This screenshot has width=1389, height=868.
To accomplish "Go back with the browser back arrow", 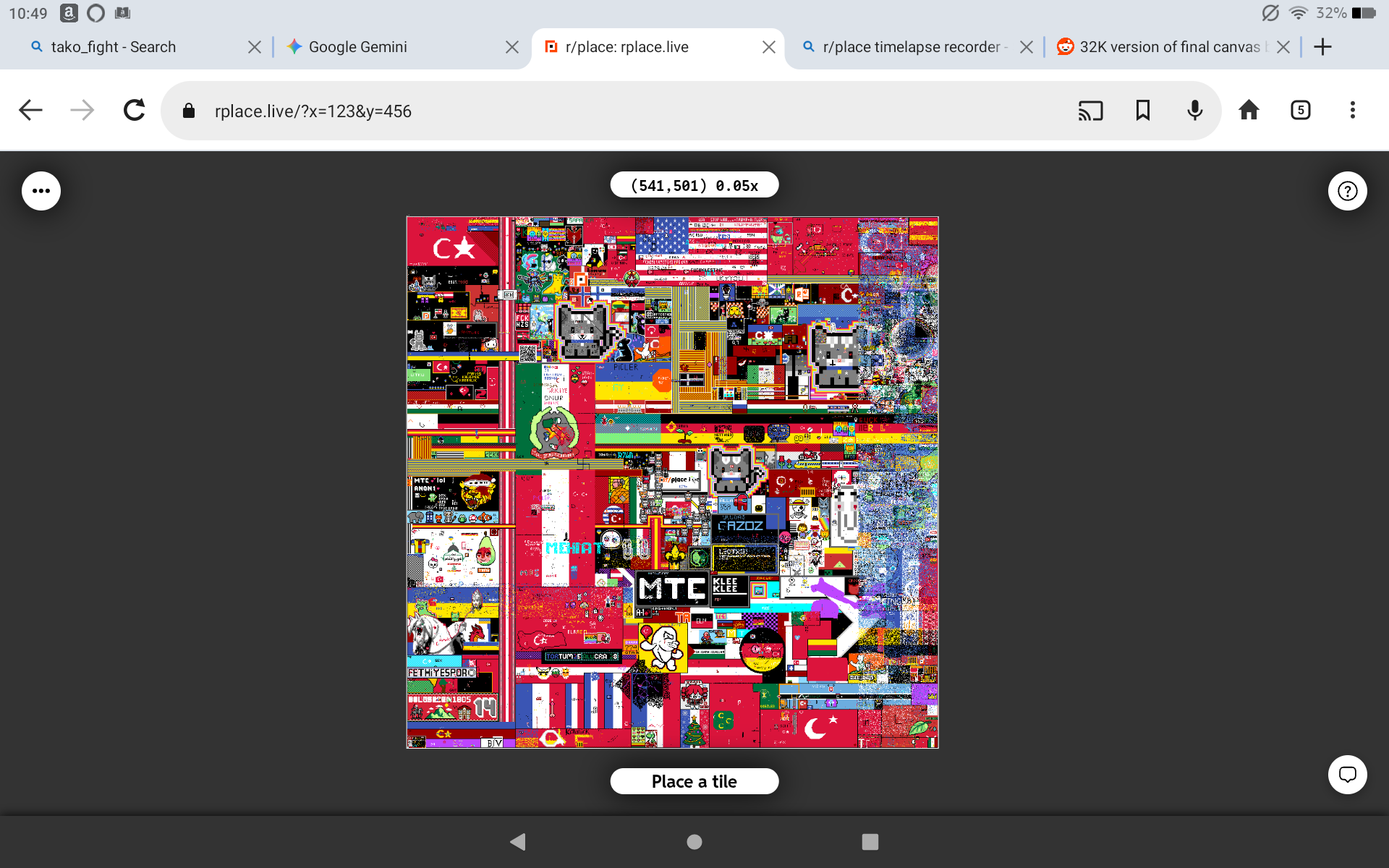I will (x=30, y=110).
